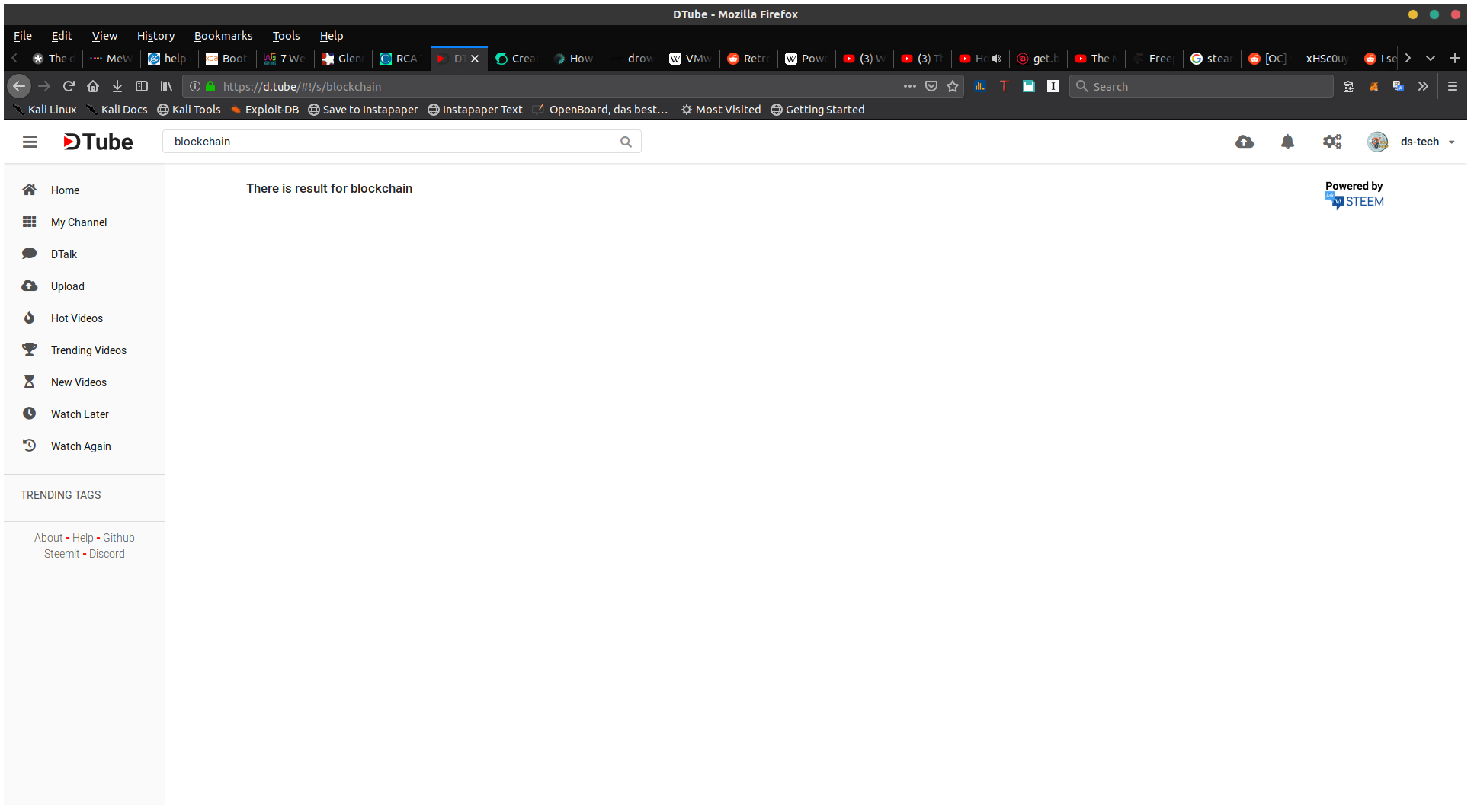The width and height of the screenshot is (1474, 812).
Task: Open the DTube hamburger menu
Action: [x=30, y=142]
